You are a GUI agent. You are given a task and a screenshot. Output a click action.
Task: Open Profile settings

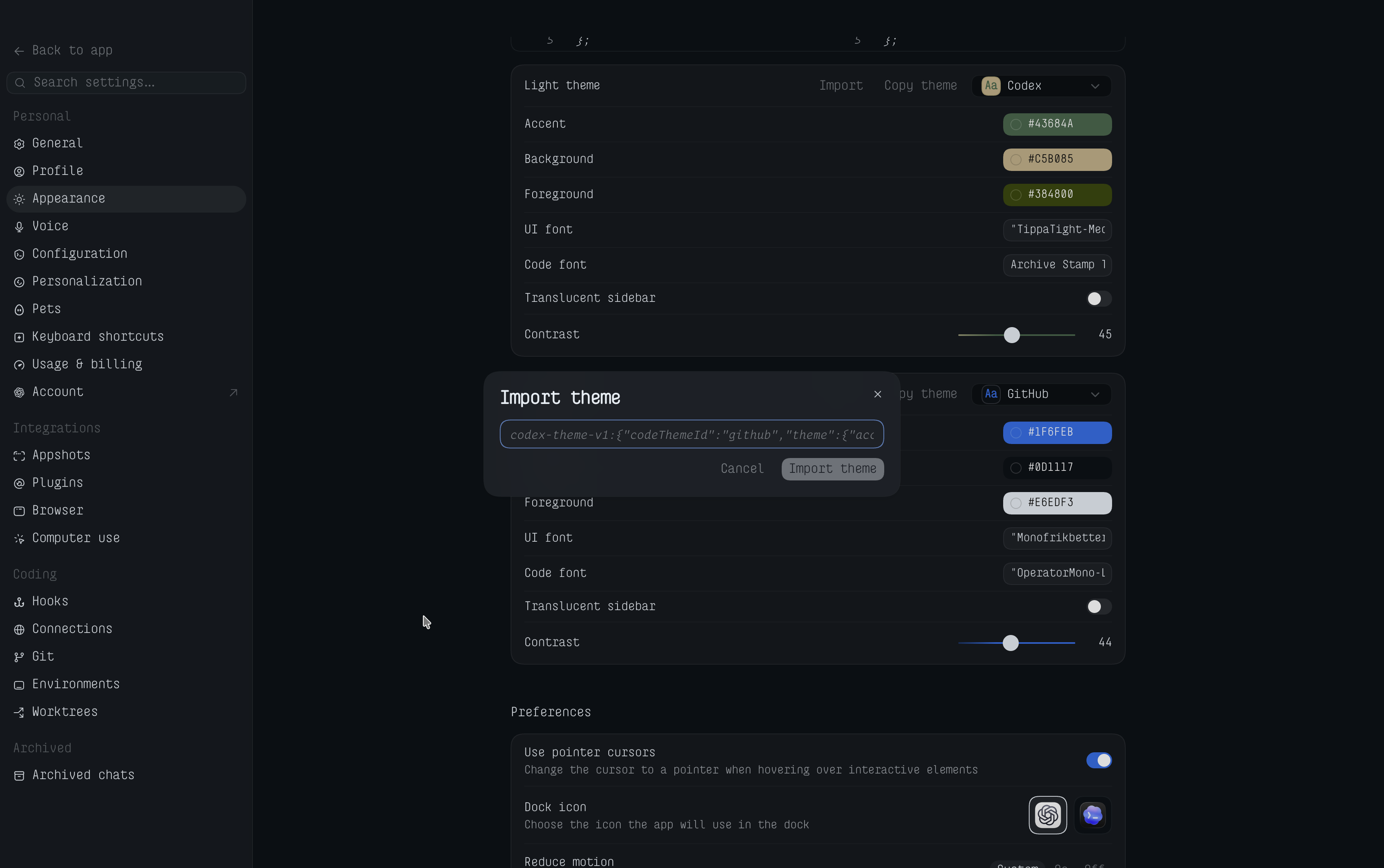click(126, 171)
